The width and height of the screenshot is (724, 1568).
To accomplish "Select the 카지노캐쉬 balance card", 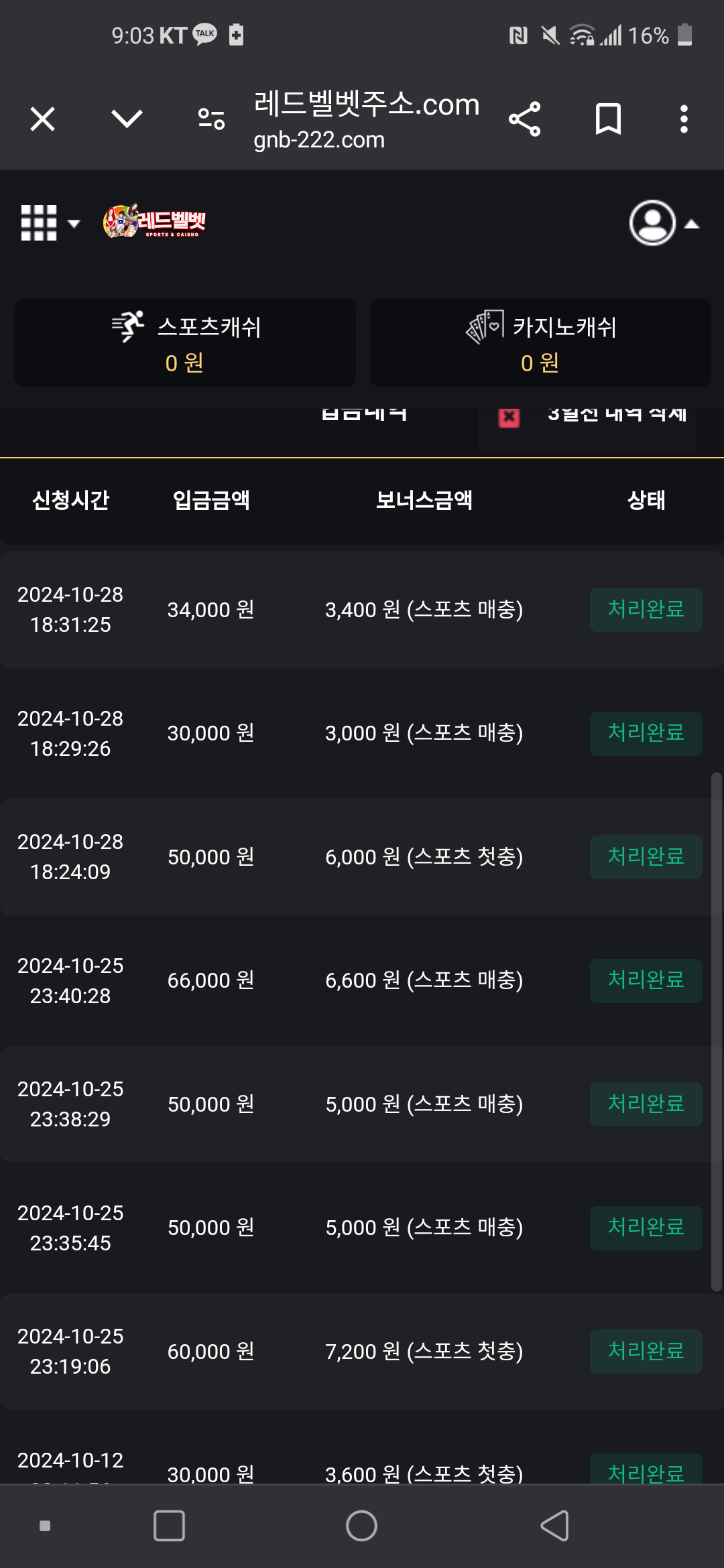I will [x=540, y=342].
